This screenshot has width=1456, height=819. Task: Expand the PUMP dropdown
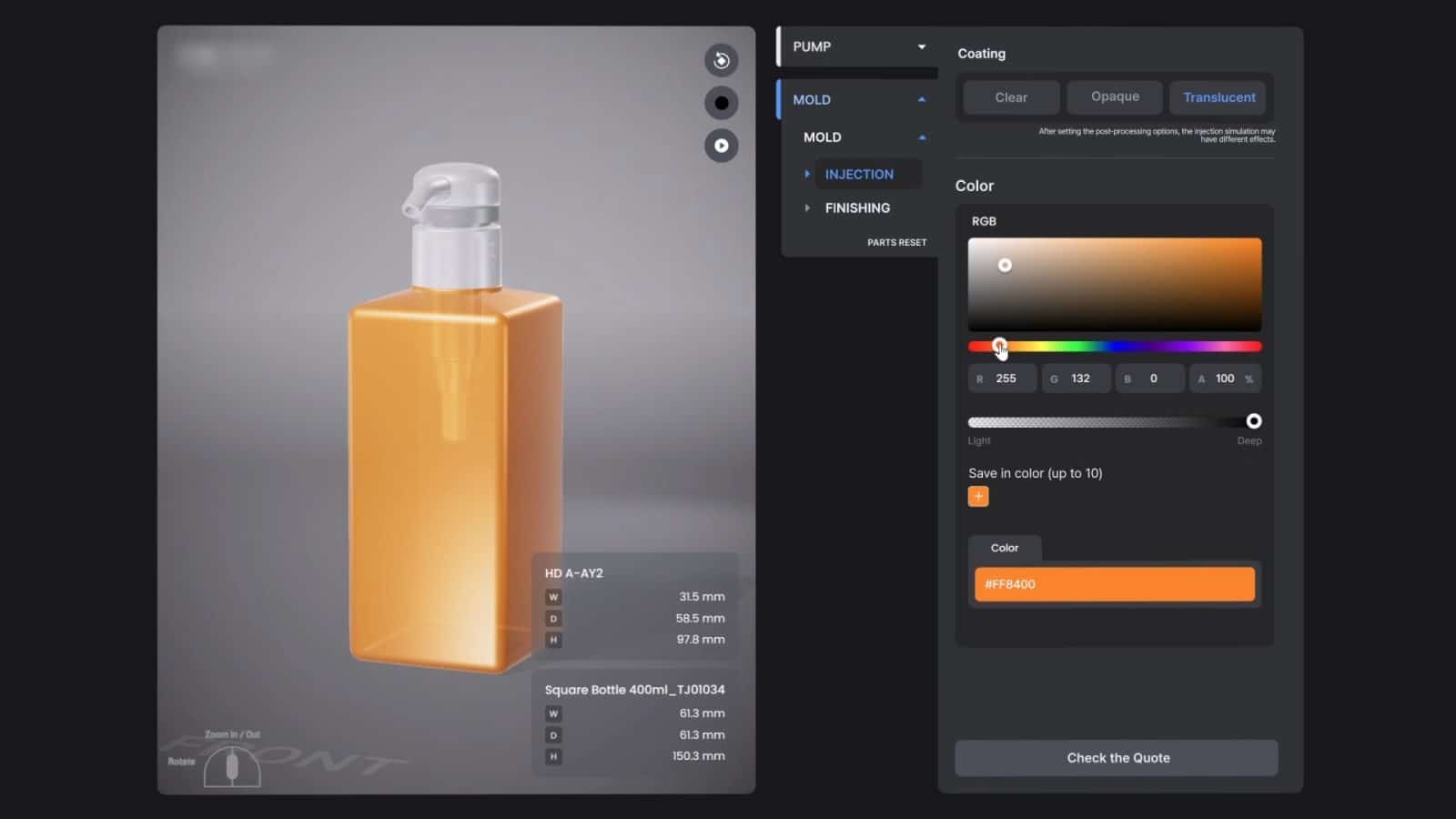(x=921, y=46)
